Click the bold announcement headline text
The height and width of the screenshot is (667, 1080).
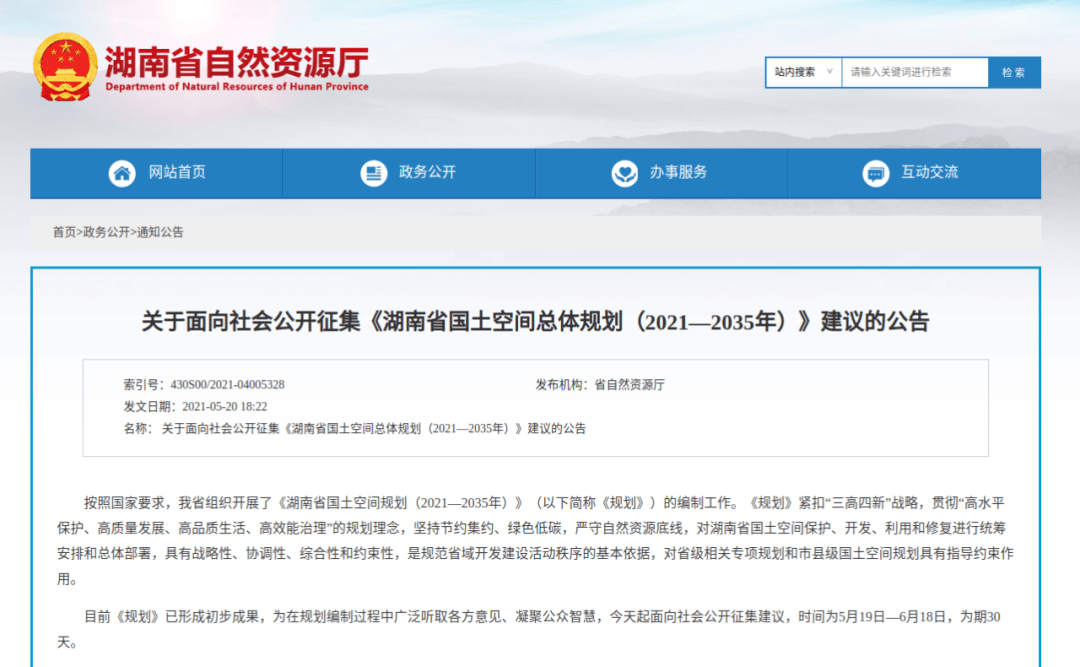point(535,321)
